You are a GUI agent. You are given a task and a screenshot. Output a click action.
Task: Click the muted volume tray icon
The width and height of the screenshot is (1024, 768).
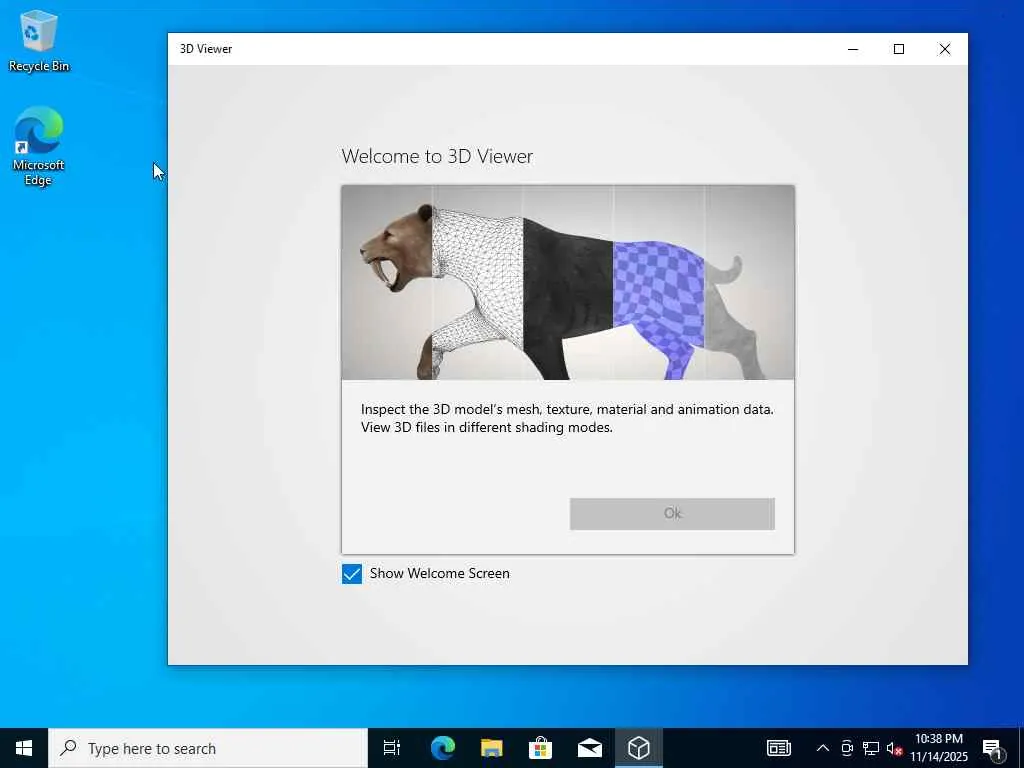pos(894,748)
